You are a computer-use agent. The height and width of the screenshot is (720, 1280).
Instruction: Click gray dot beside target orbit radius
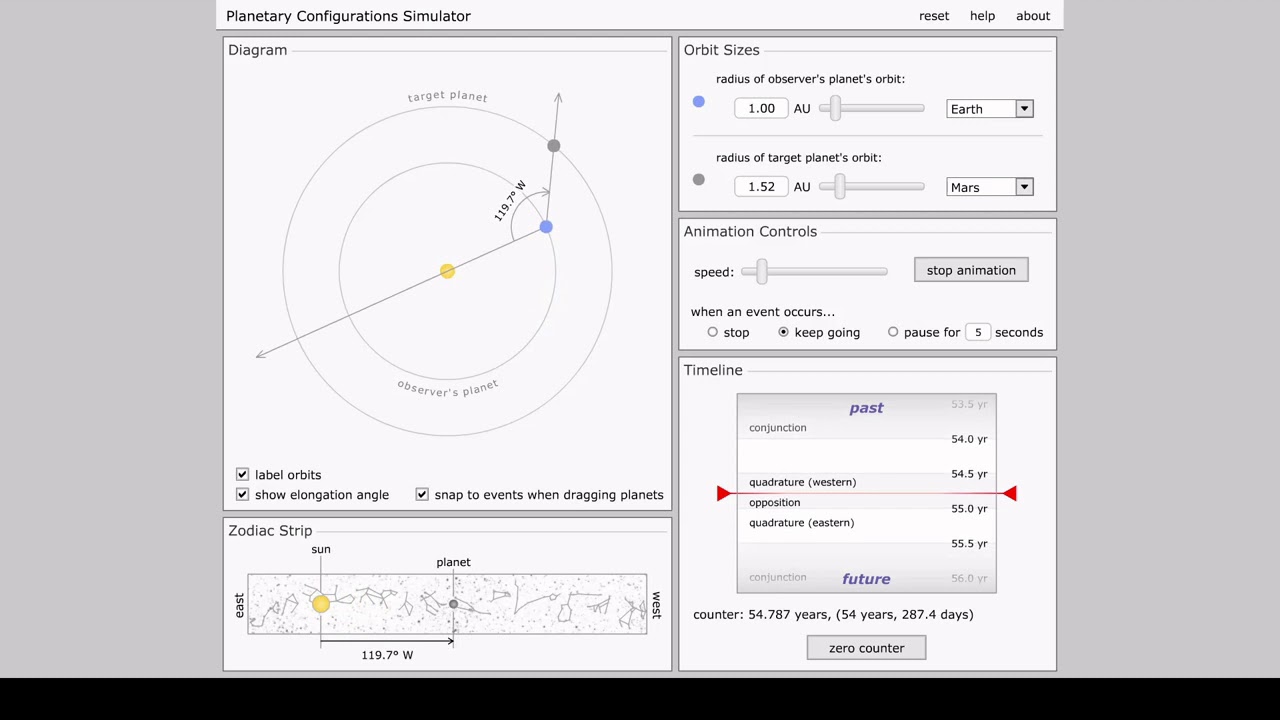699,180
